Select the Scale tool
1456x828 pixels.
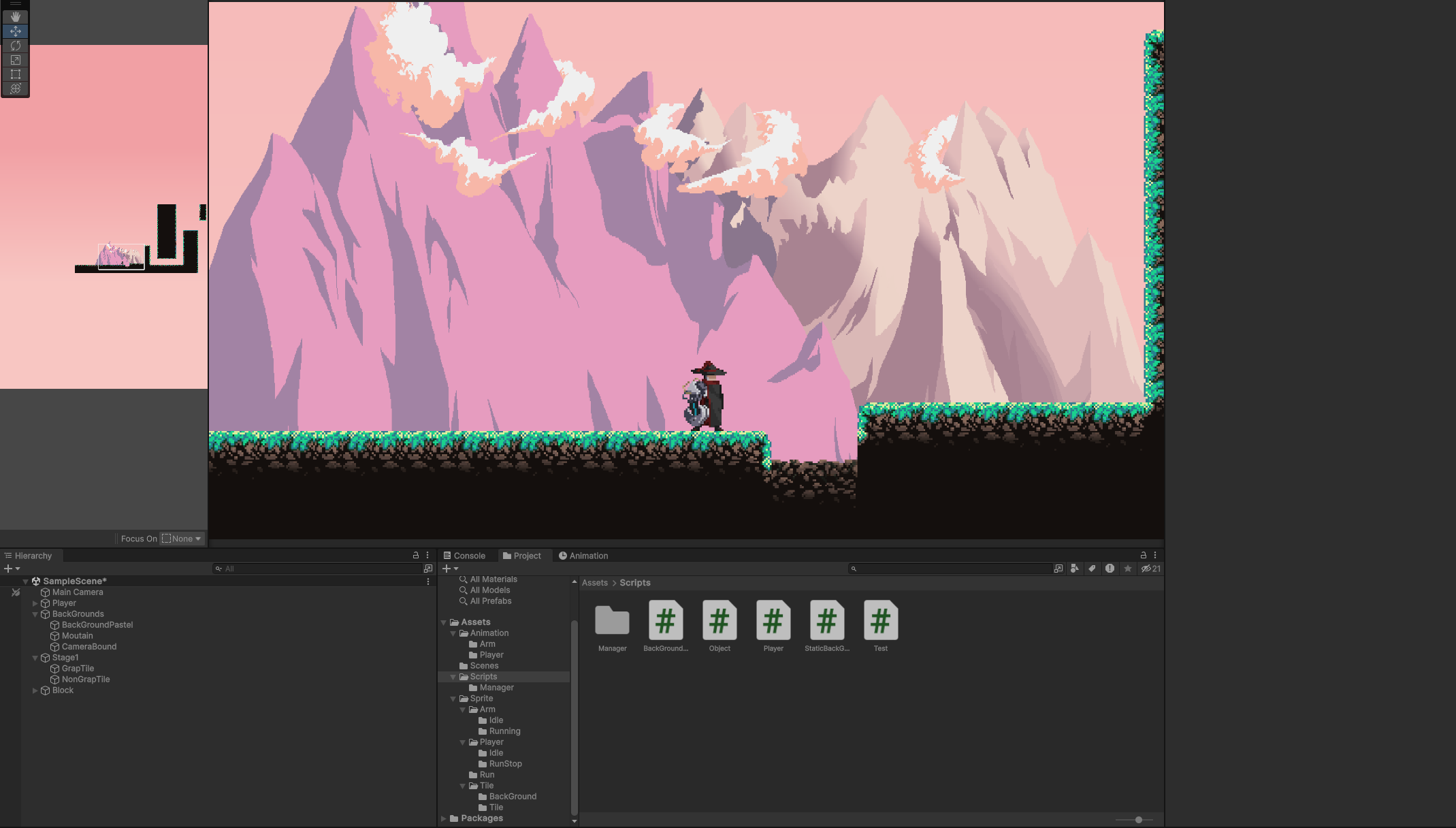pos(15,60)
